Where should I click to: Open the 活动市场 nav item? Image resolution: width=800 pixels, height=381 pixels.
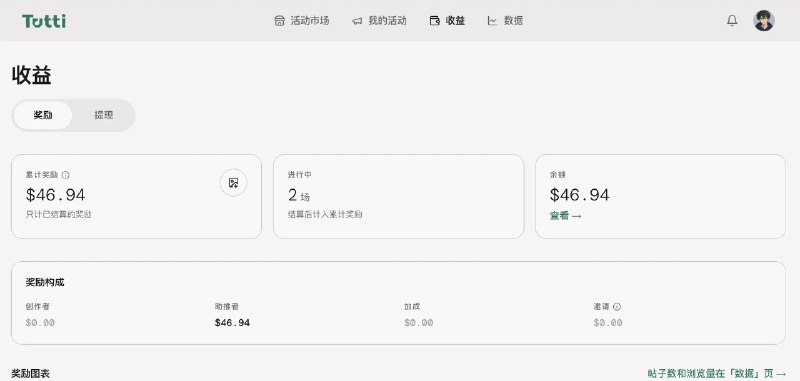[302, 21]
